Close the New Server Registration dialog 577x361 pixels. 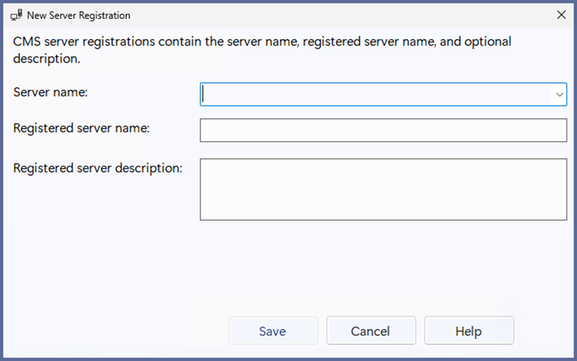pyautogui.click(x=561, y=15)
